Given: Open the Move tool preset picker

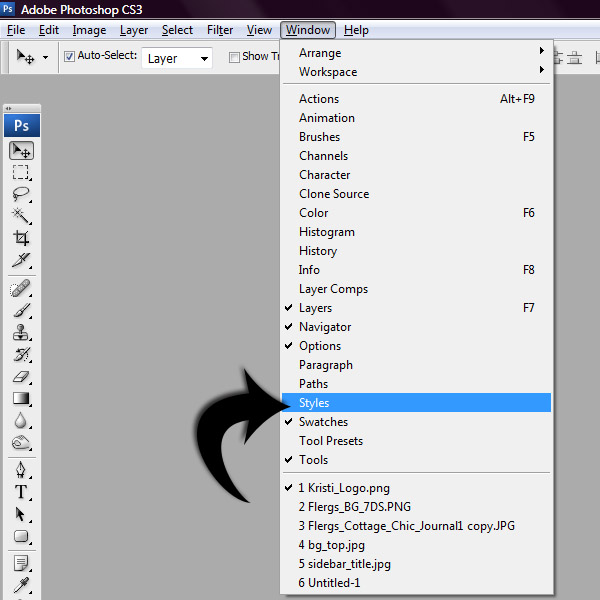Looking at the screenshot, I should point(46,58).
